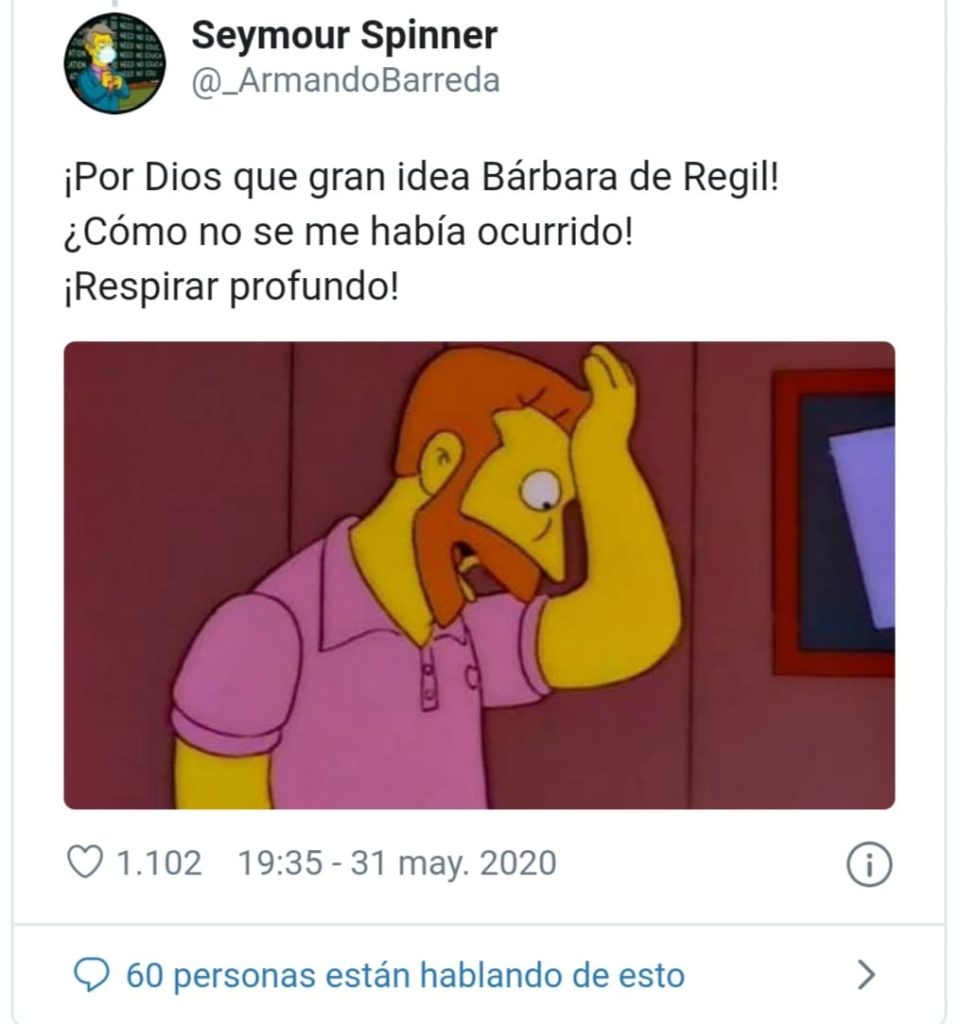Open the tweet info circle icon
Viewport: 960px width, 1024px height.
pos(869,864)
